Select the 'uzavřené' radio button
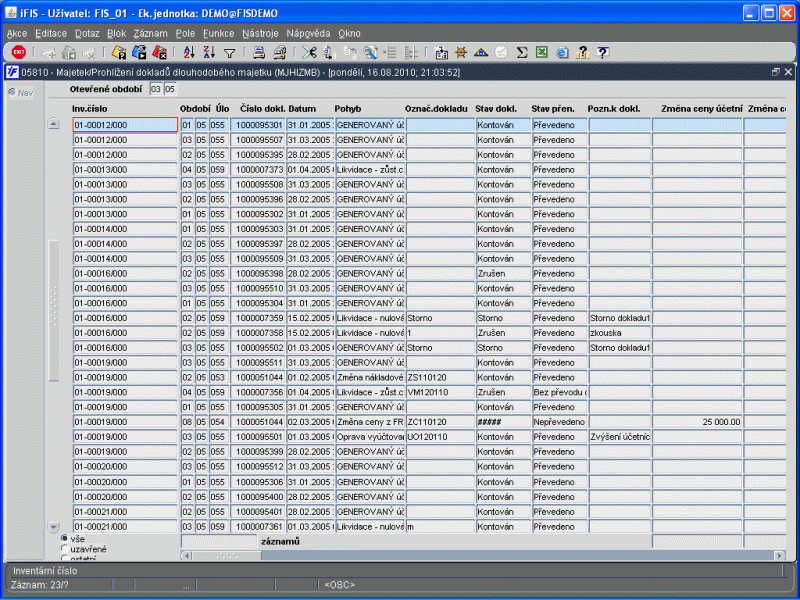Viewport: 800px width, 600px height. pyautogui.click(x=66, y=549)
